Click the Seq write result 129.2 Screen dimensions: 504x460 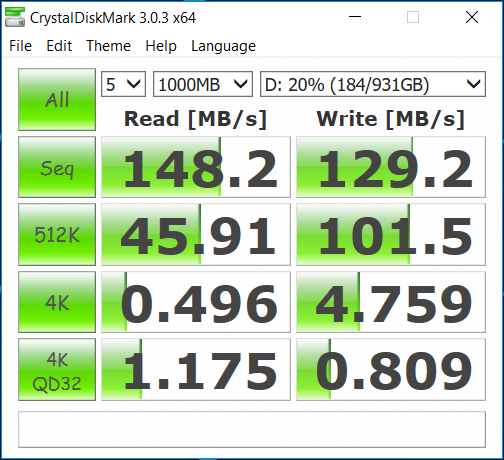[x=391, y=167]
